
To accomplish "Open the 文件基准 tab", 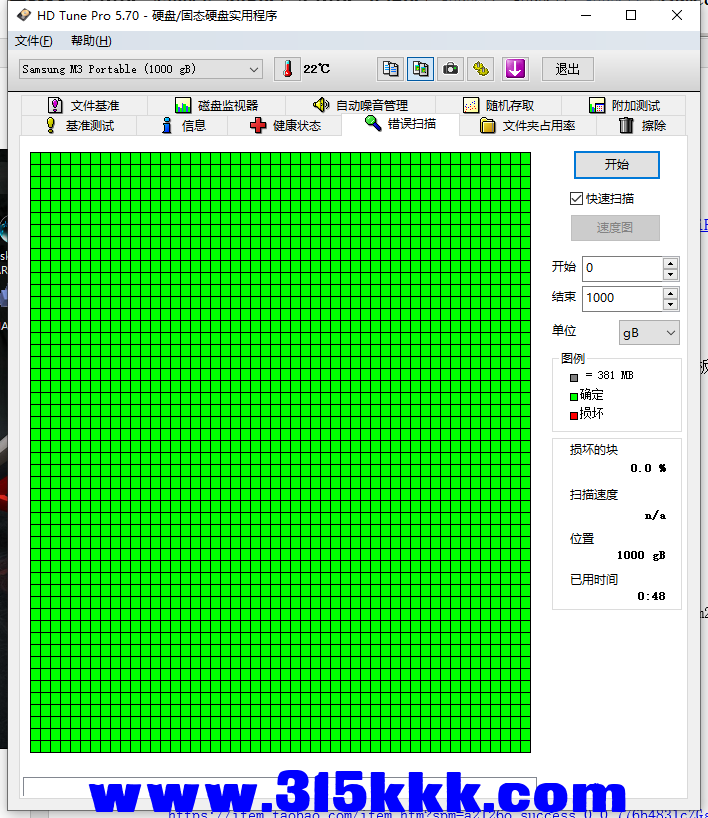I will pos(85,105).
